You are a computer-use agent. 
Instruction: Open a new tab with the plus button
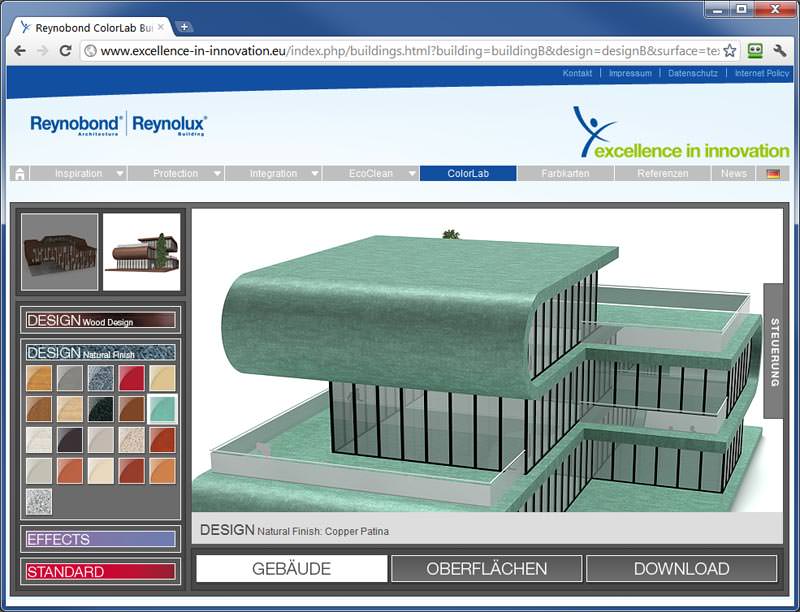(x=184, y=27)
